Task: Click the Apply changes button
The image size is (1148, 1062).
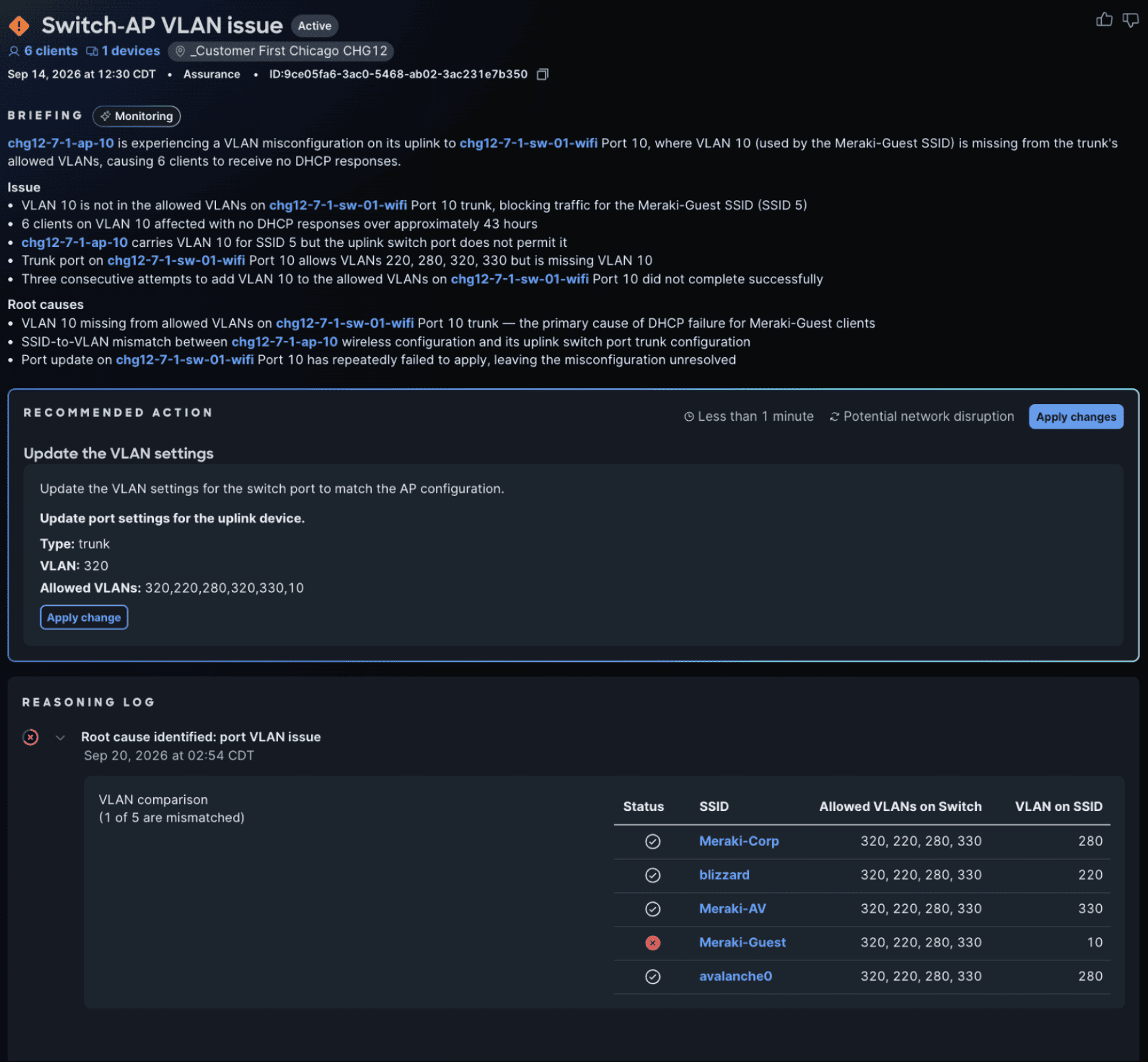Action: (1076, 417)
